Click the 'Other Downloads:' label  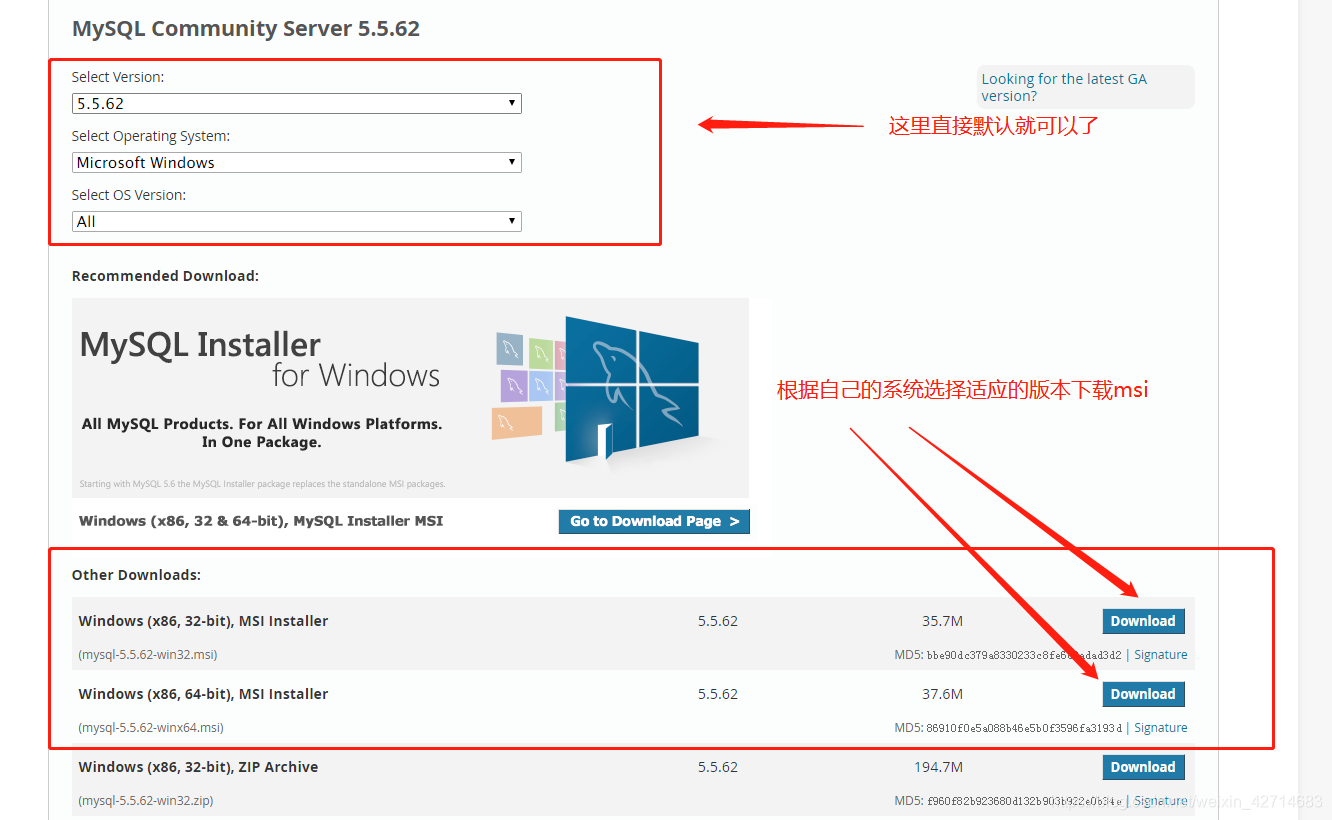(x=136, y=575)
